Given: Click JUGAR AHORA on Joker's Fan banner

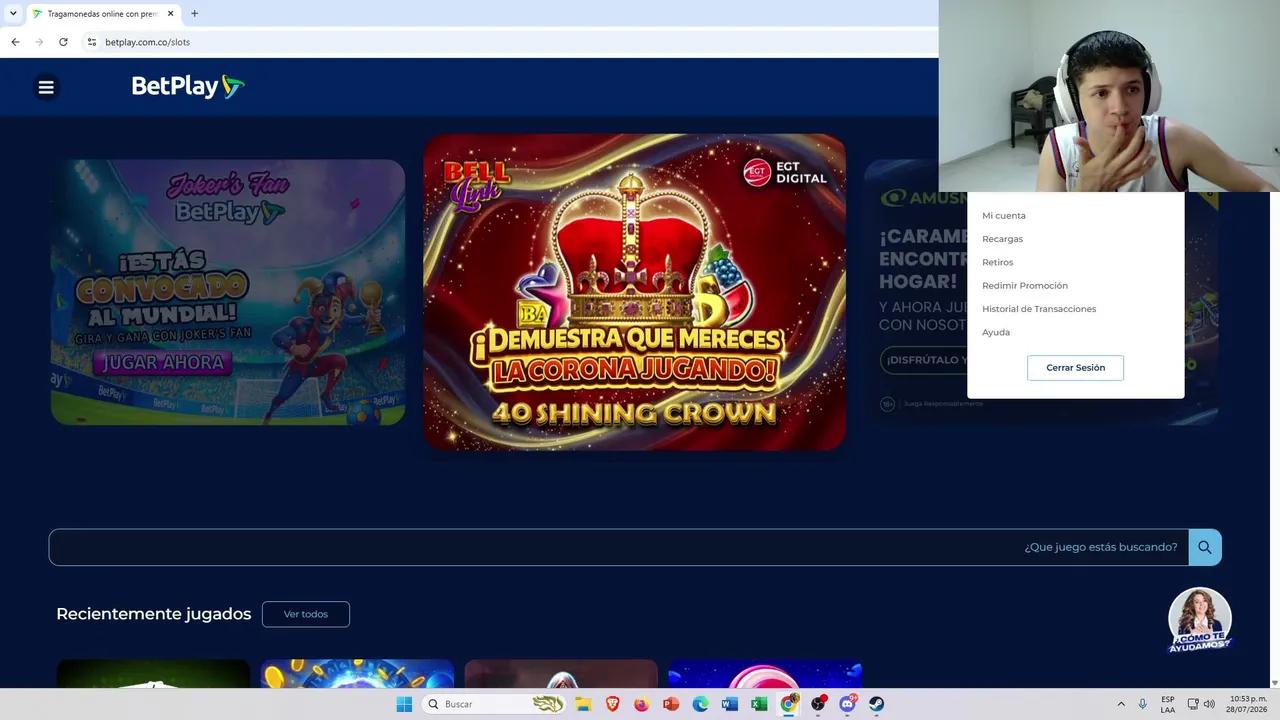Looking at the screenshot, I should 162,362.
